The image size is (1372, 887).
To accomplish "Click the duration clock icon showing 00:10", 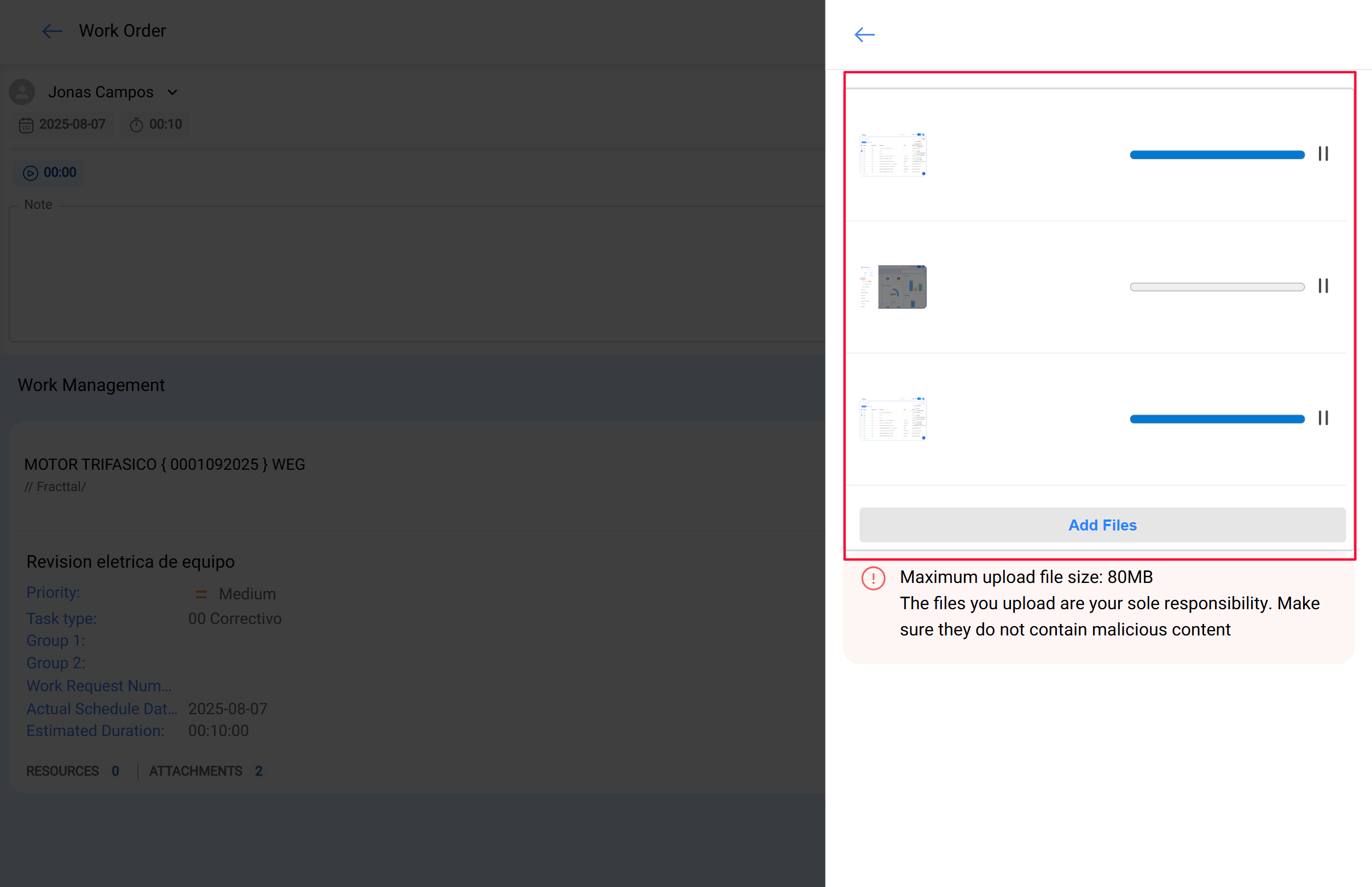I will [137, 125].
